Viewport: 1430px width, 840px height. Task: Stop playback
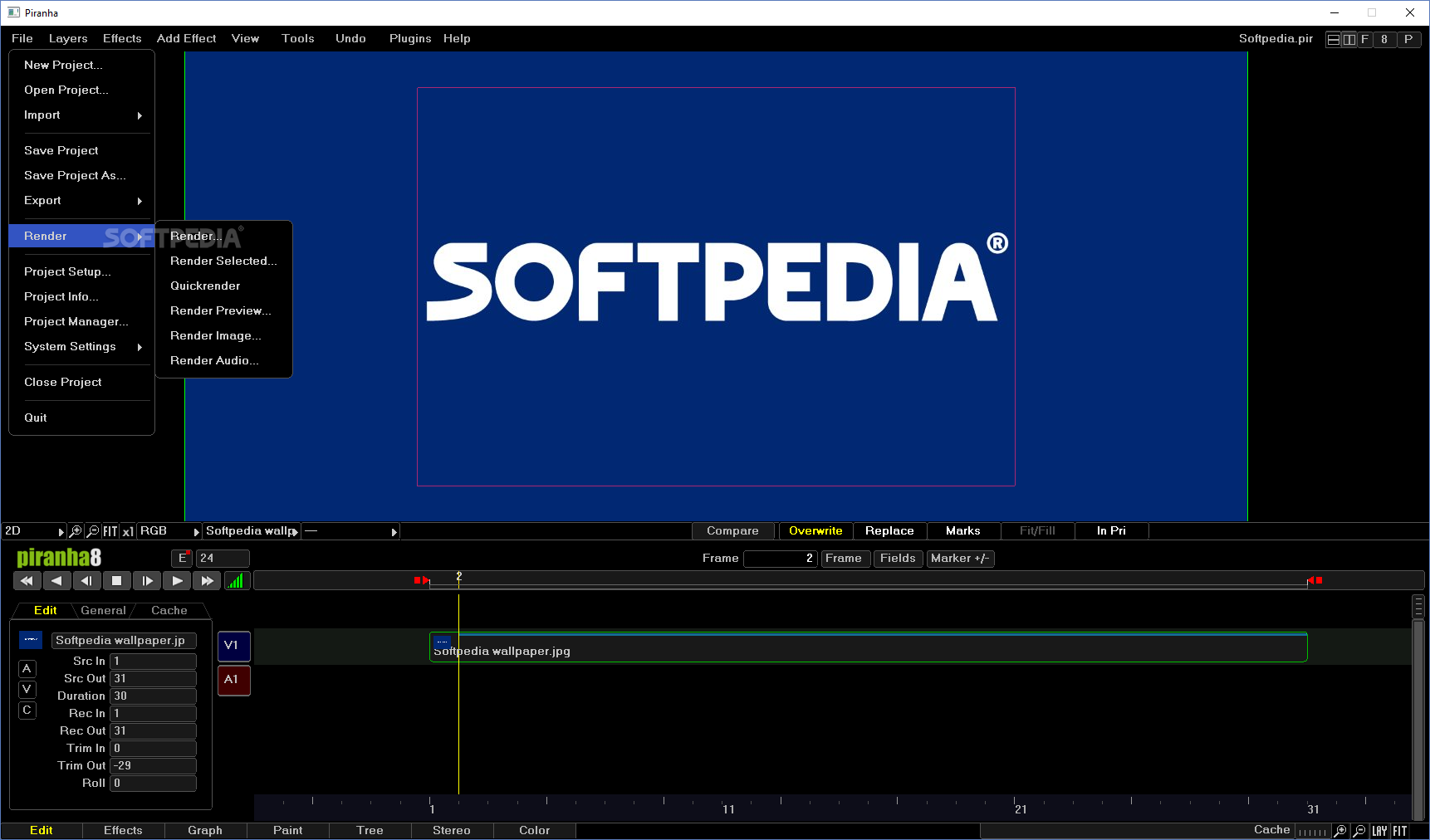coord(117,581)
